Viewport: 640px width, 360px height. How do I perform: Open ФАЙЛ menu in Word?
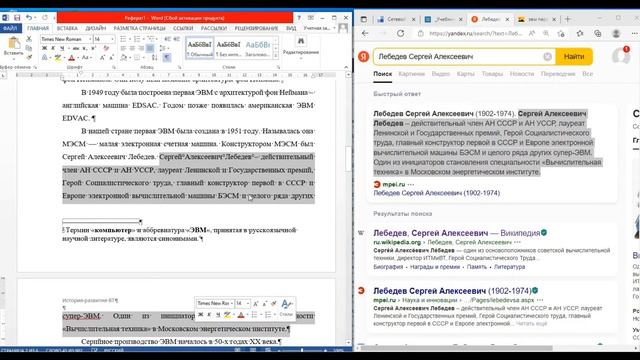tap(11, 28)
